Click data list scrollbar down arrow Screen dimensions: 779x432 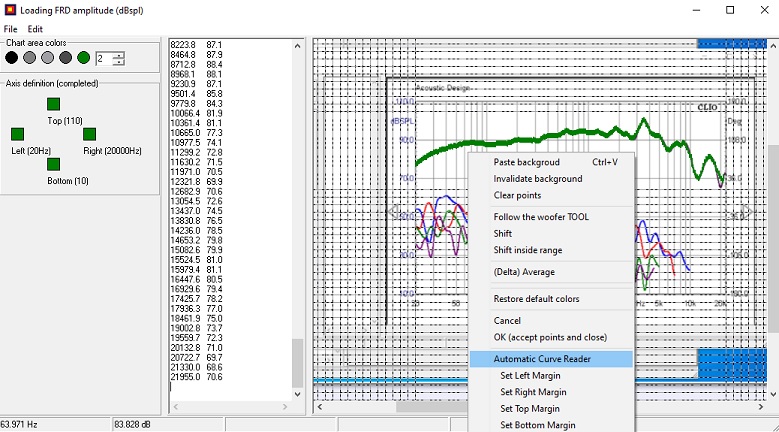(x=297, y=394)
